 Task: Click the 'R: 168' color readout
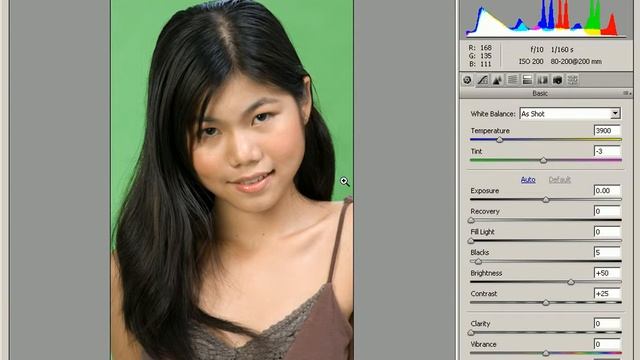pos(480,48)
